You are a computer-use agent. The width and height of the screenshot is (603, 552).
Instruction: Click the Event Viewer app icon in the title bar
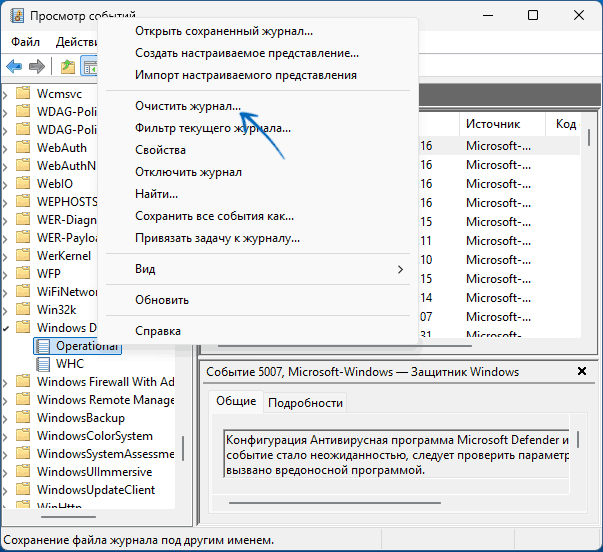pyautogui.click(x=17, y=16)
